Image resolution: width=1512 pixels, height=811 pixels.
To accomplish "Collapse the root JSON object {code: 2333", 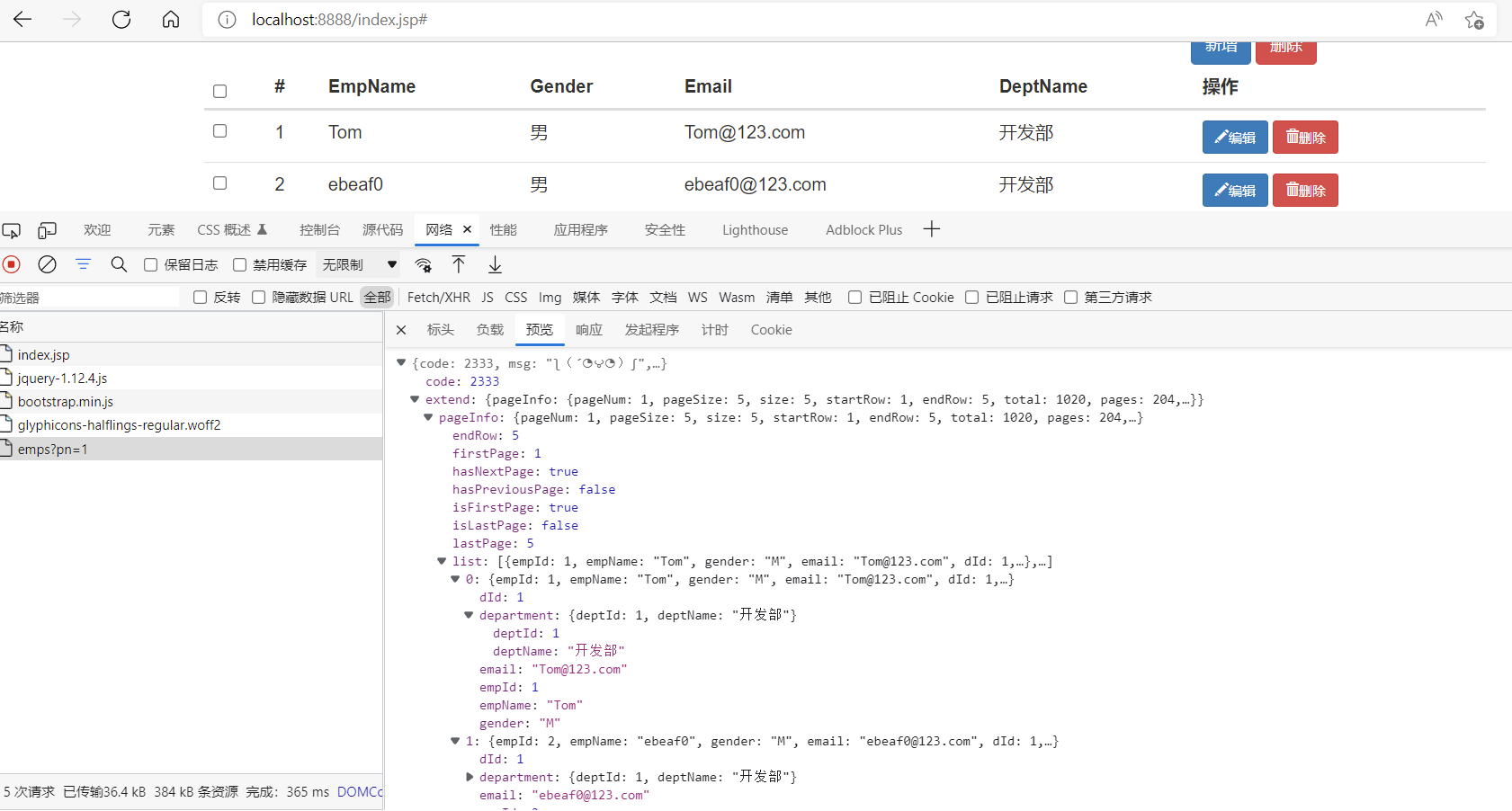I will pyautogui.click(x=401, y=363).
